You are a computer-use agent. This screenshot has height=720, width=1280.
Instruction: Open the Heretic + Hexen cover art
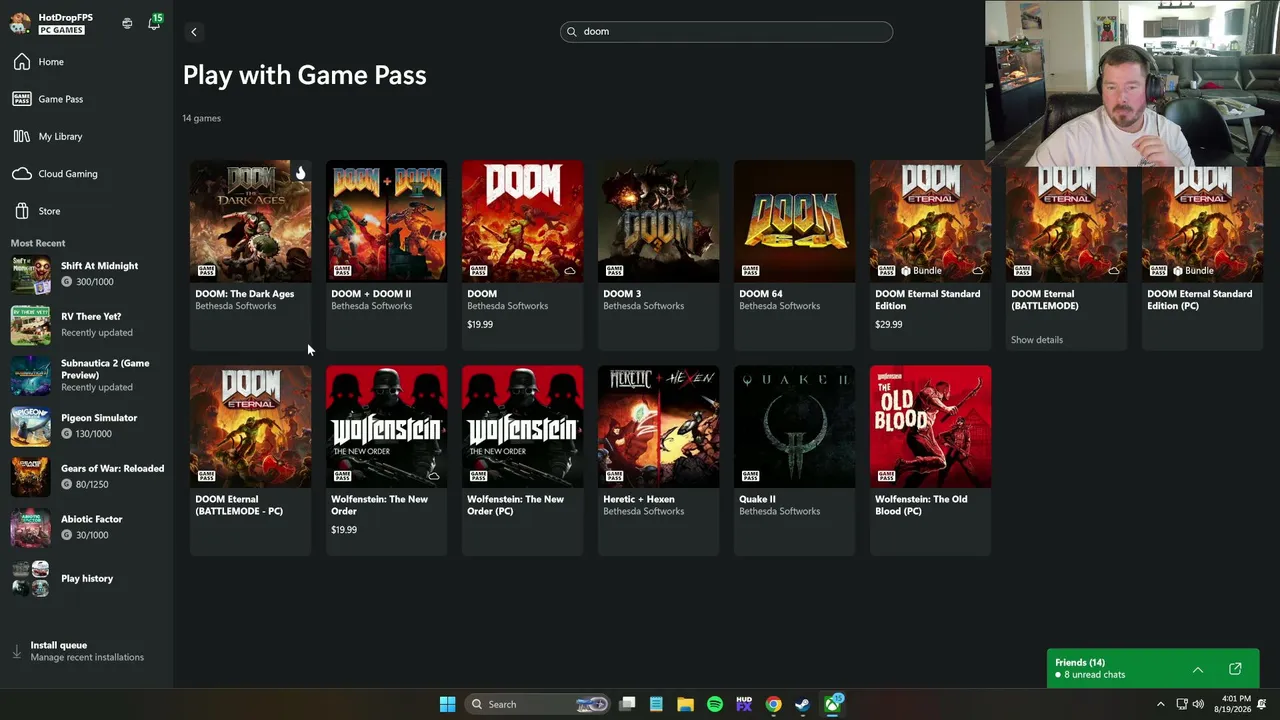point(659,427)
